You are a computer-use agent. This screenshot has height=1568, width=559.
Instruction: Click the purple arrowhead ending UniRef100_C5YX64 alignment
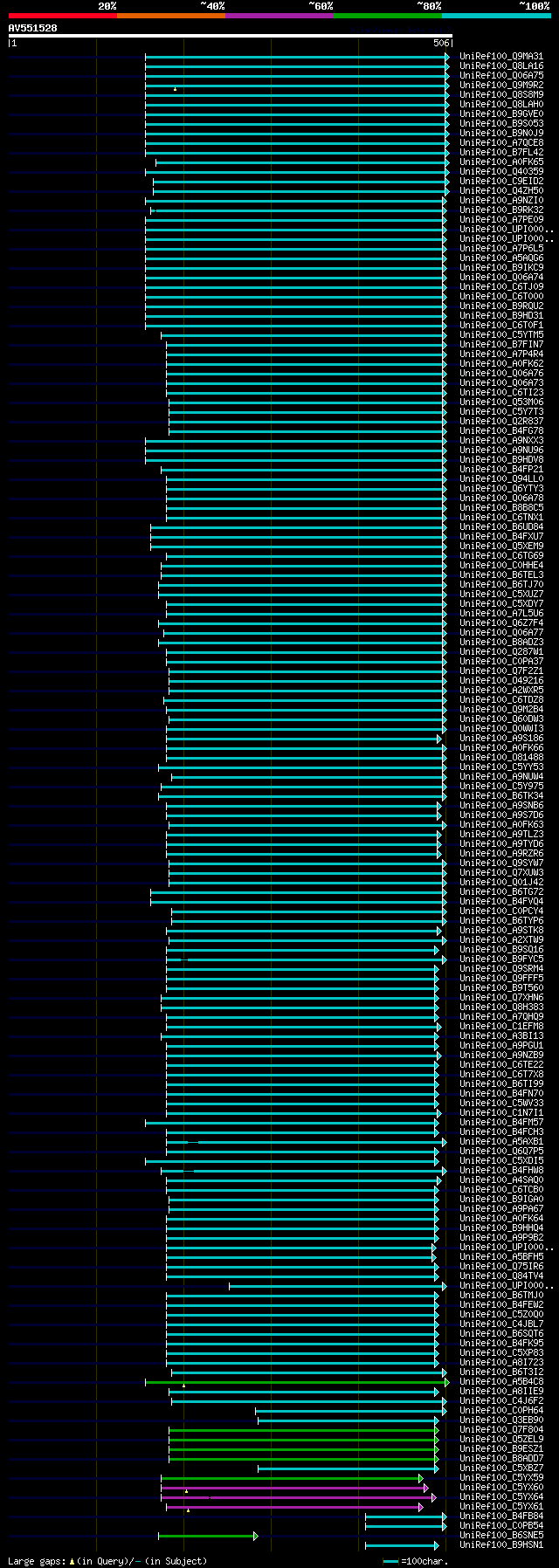click(434, 1497)
